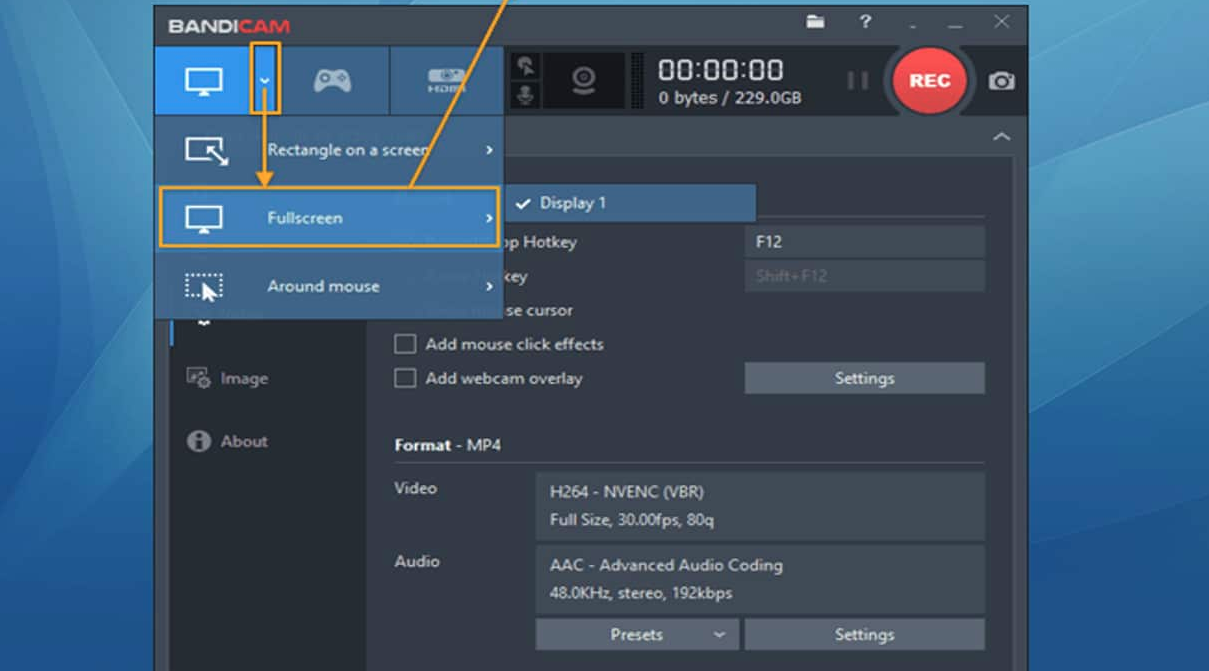Image resolution: width=1209 pixels, height=671 pixels.
Task: Close the Bandicam window
Action: (x=1001, y=22)
